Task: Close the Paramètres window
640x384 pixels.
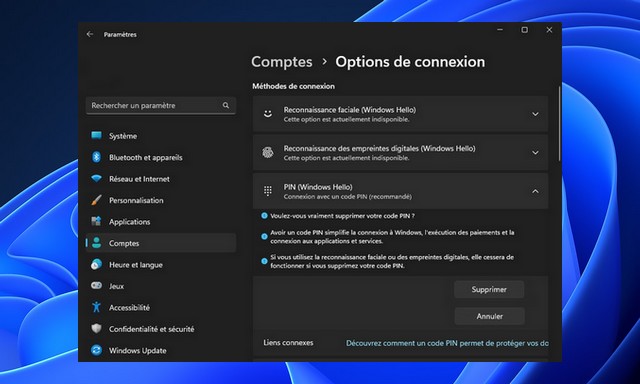Action: click(549, 30)
